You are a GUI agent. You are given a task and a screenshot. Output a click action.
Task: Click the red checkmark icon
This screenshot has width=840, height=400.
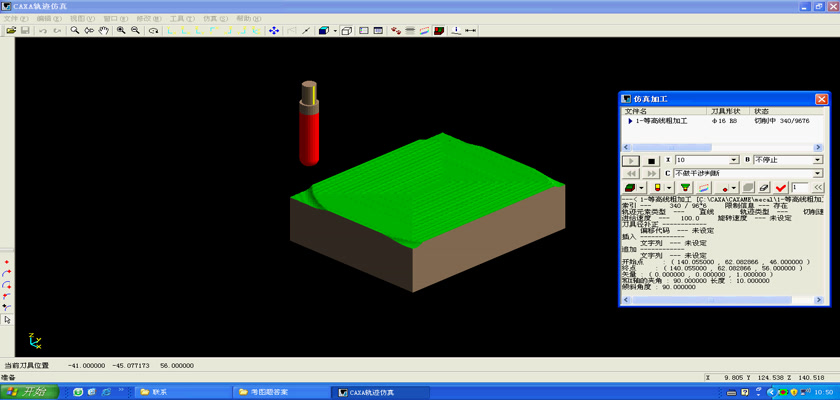coord(781,187)
